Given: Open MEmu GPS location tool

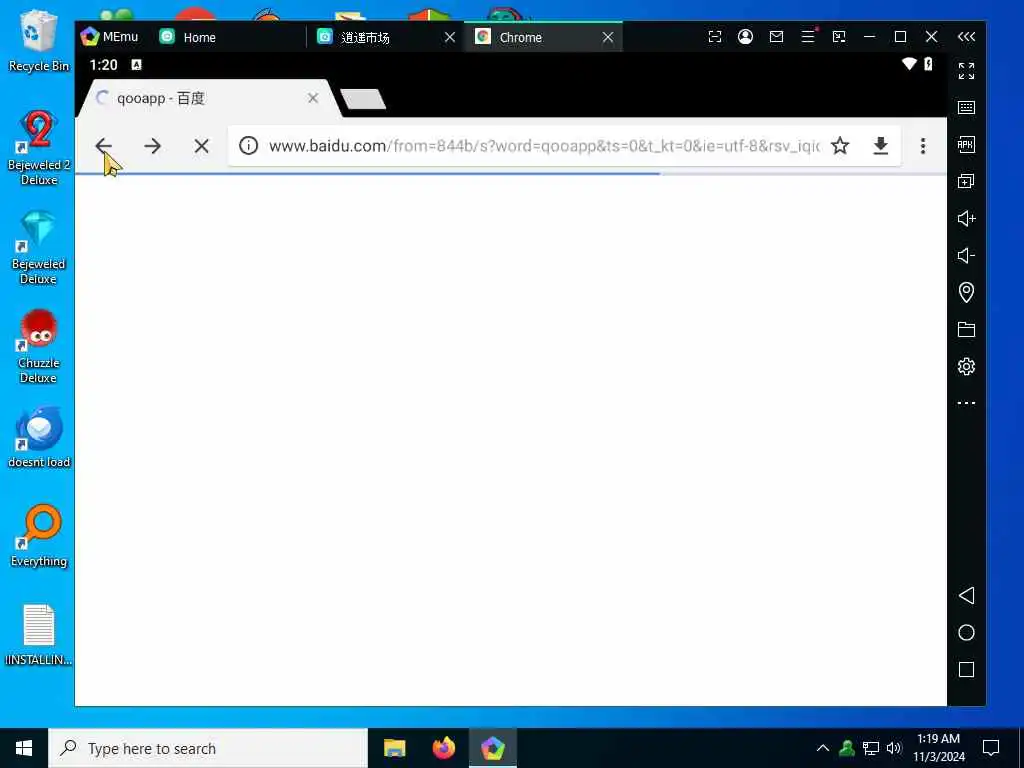Looking at the screenshot, I should click(x=967, y=292).
